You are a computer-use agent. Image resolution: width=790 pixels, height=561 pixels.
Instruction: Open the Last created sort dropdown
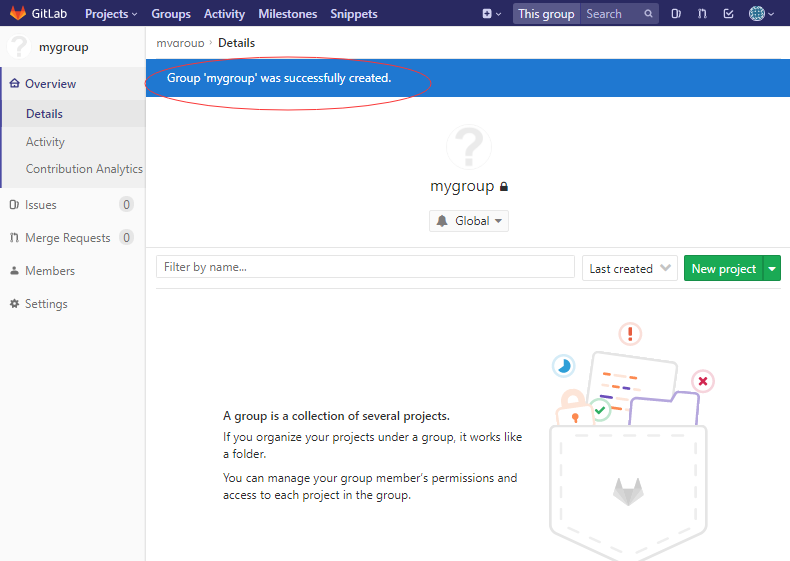click(630, 268)
